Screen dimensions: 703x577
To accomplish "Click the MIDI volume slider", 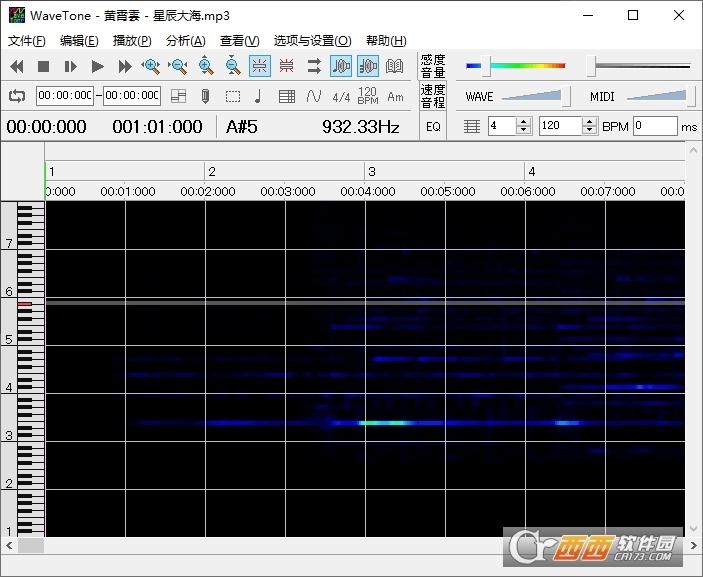I will point(661,96).
